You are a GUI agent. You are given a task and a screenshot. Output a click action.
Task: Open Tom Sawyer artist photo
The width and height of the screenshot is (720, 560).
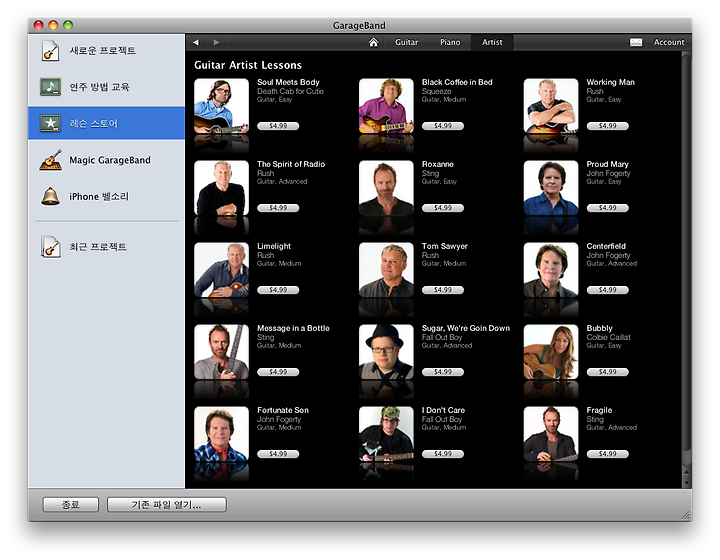(386, 270)
